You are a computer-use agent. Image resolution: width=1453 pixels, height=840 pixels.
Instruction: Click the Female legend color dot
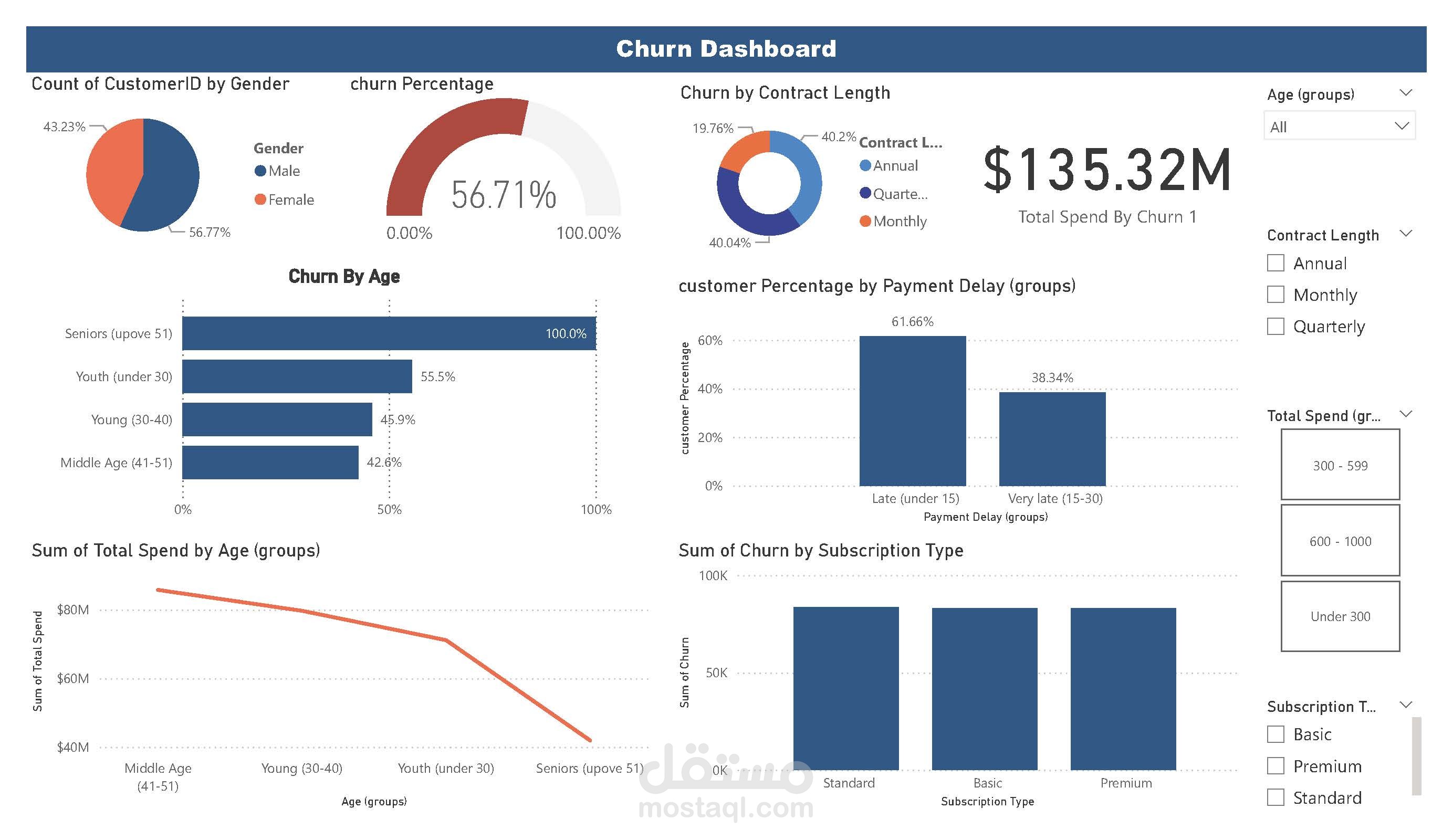pyautogui.click(x=260, y=199)
